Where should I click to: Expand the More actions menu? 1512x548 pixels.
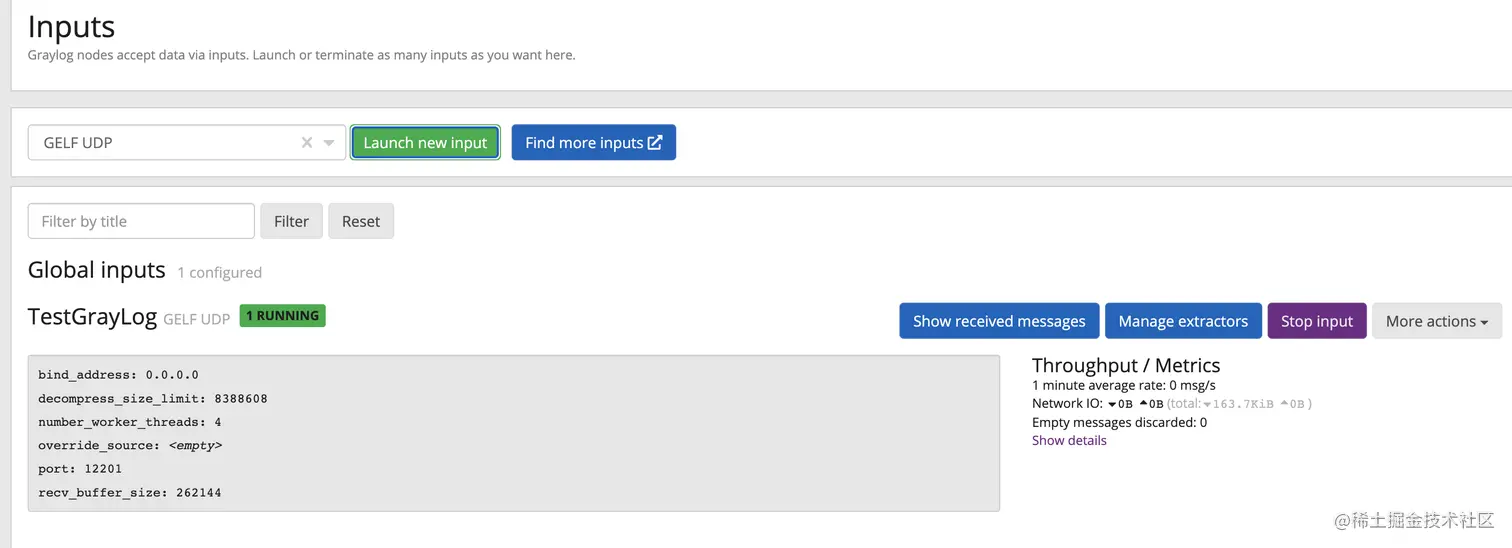[x=1436, y=321]
